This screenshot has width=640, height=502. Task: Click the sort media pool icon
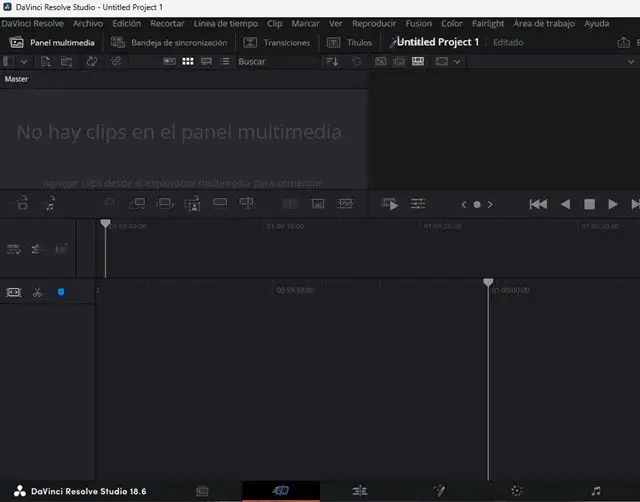tap(332, 62)
